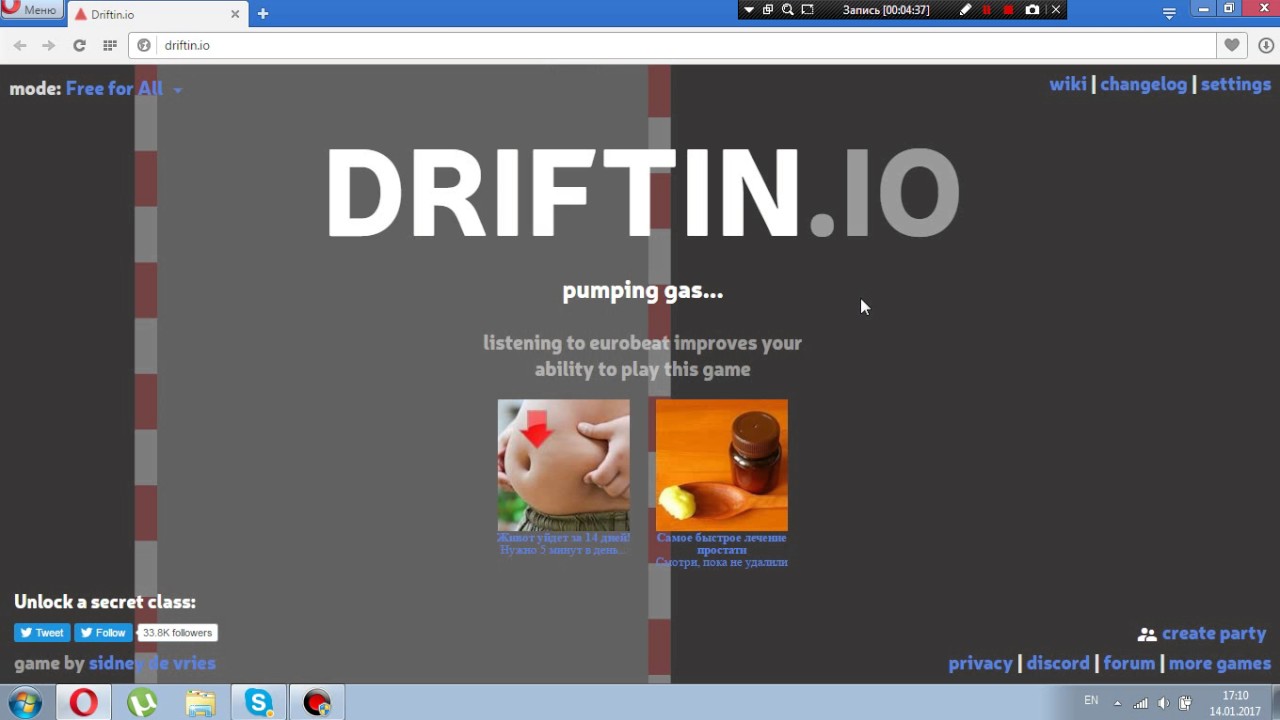Expand the recorder dropdown arrow
Screen dimensions: 1280x720
749,10
